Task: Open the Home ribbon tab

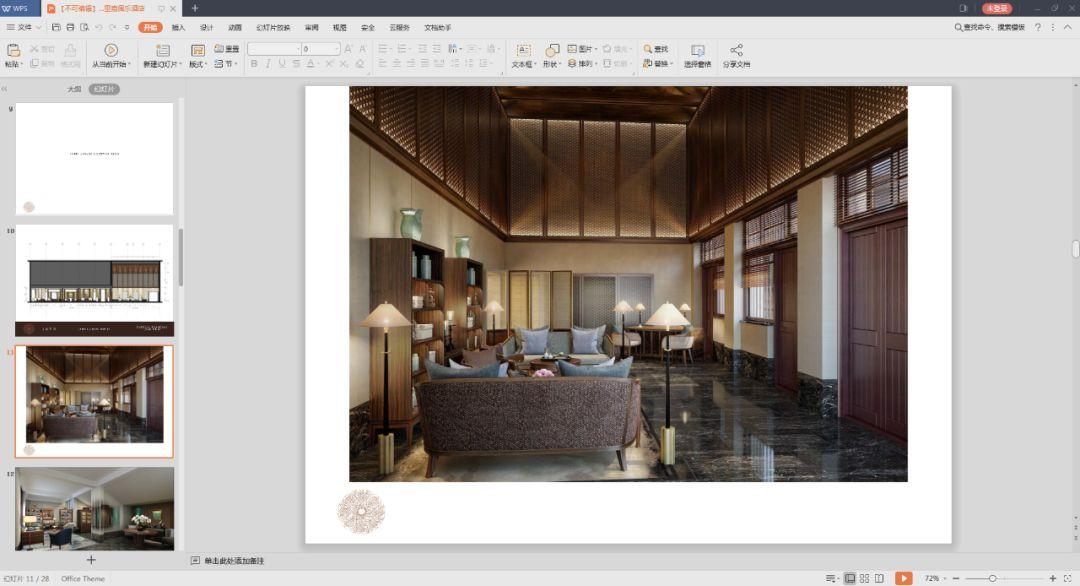Action: click(x=150, y=28)
